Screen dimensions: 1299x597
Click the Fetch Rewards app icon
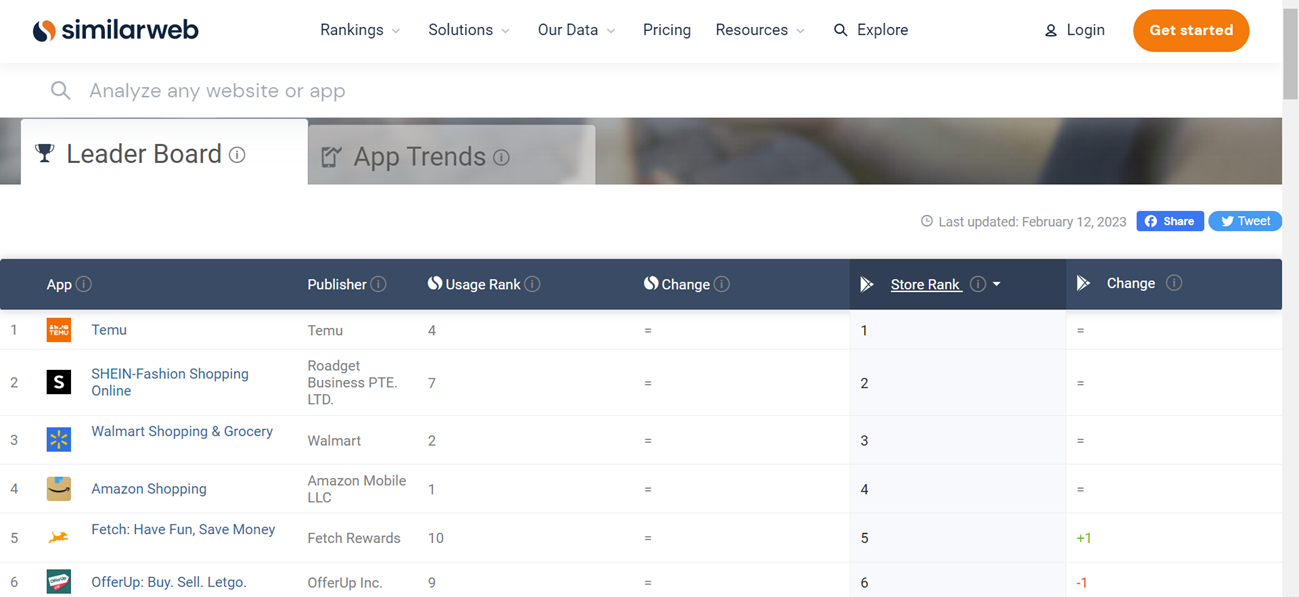coord(58,537)
